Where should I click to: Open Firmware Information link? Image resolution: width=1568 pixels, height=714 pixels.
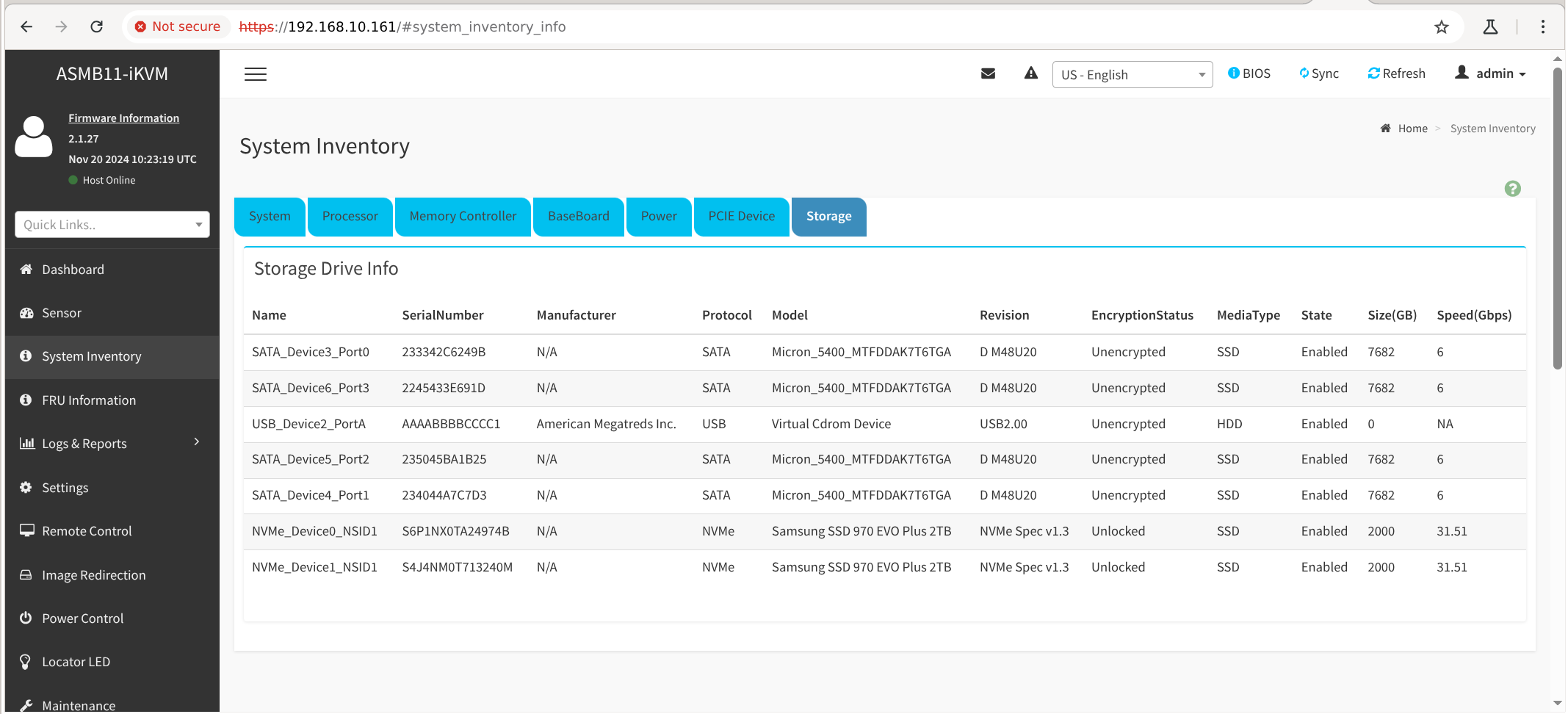pyautogui.click(x=124, y=118)
